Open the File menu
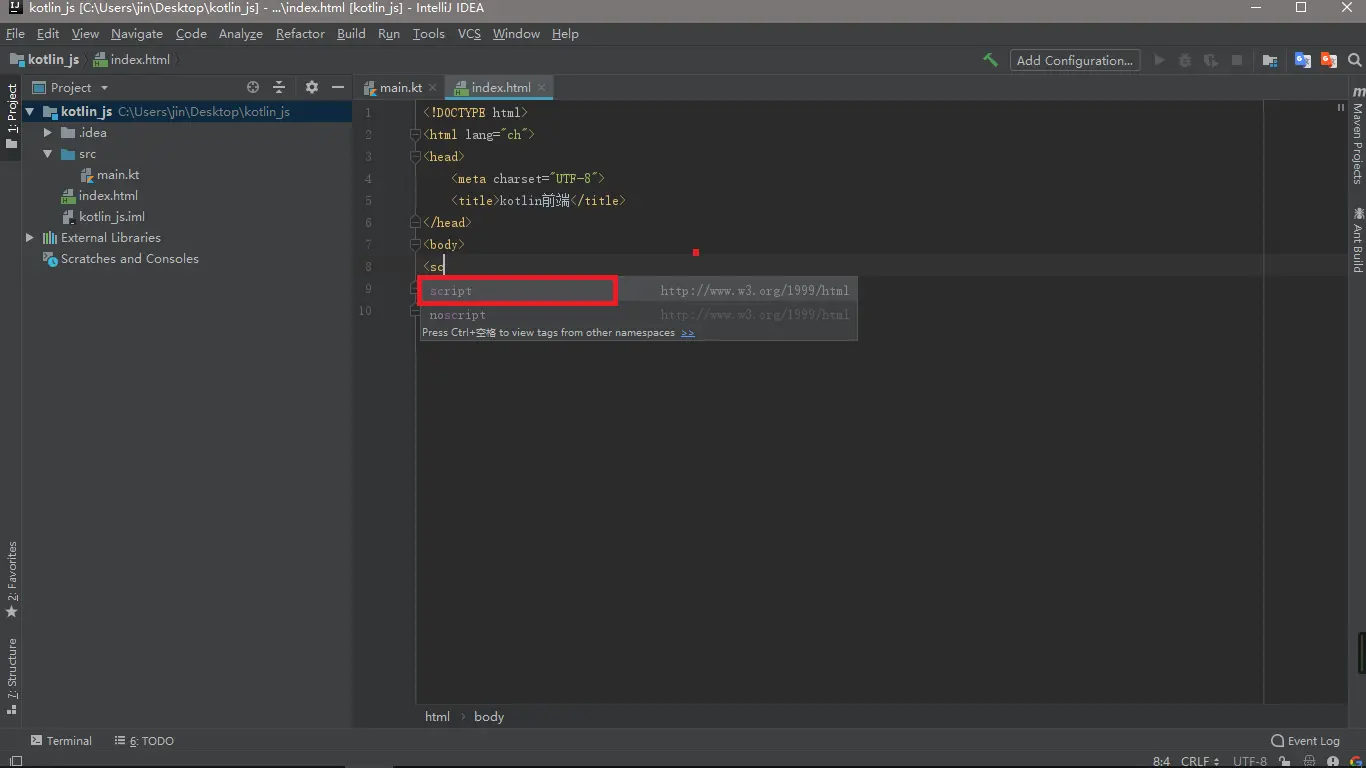The height and width of the screenshot is (768, 1366). click(x=15, y=34)
